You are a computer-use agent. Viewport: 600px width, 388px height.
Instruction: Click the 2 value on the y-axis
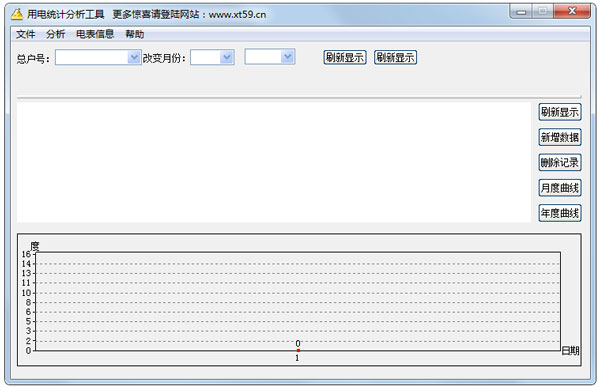(x=28, y=341)
